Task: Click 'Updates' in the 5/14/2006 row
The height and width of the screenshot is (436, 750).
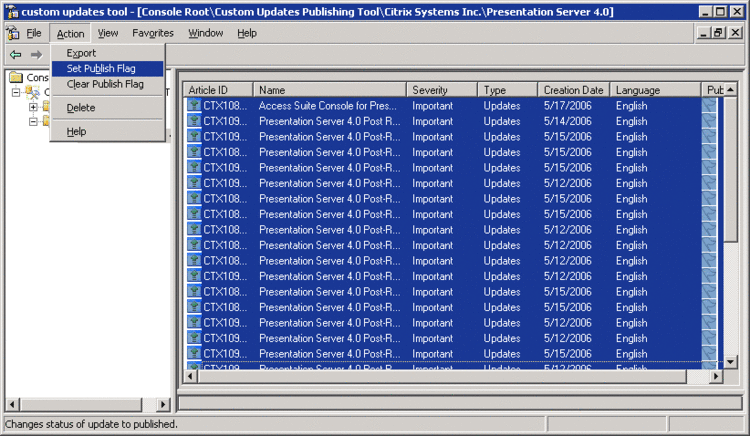Action: (502, 121)
